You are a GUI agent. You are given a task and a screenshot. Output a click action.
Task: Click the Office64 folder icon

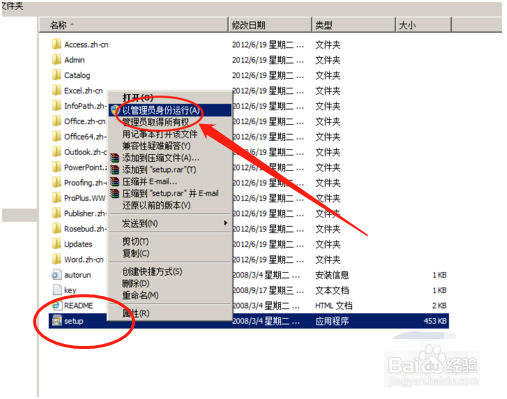[57, 136]
